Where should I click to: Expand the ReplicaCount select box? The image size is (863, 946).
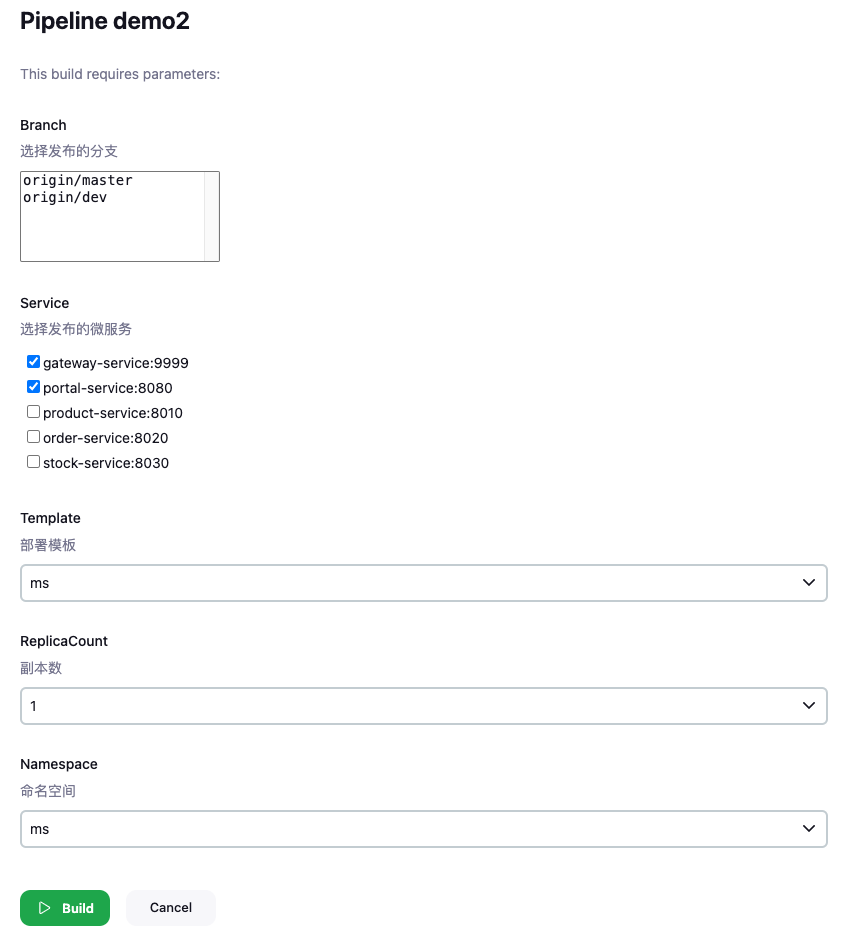tap(424, 706)
